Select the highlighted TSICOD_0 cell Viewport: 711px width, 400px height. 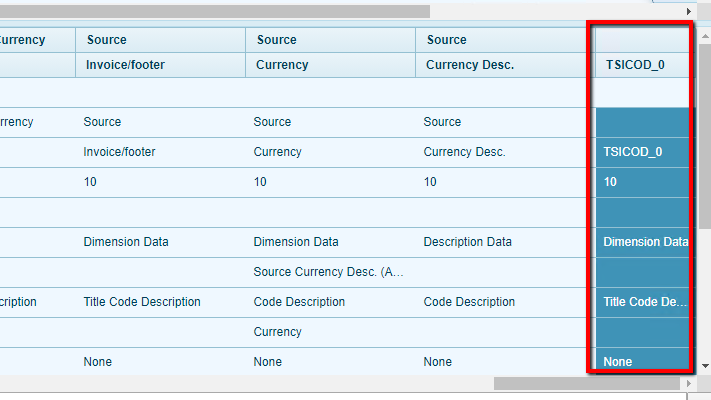pos(633,152)
